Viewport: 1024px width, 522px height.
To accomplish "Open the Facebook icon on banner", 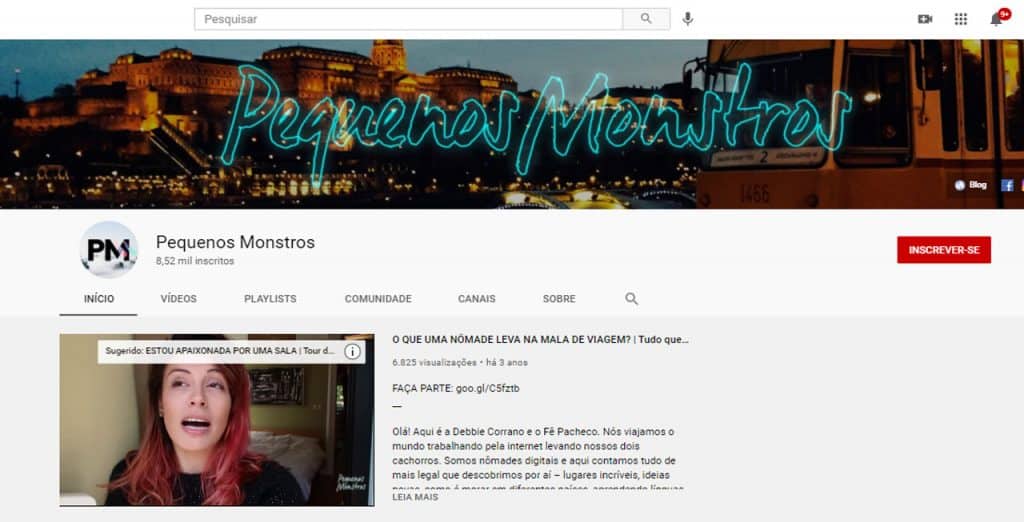I will click(x=1007, y=186).
